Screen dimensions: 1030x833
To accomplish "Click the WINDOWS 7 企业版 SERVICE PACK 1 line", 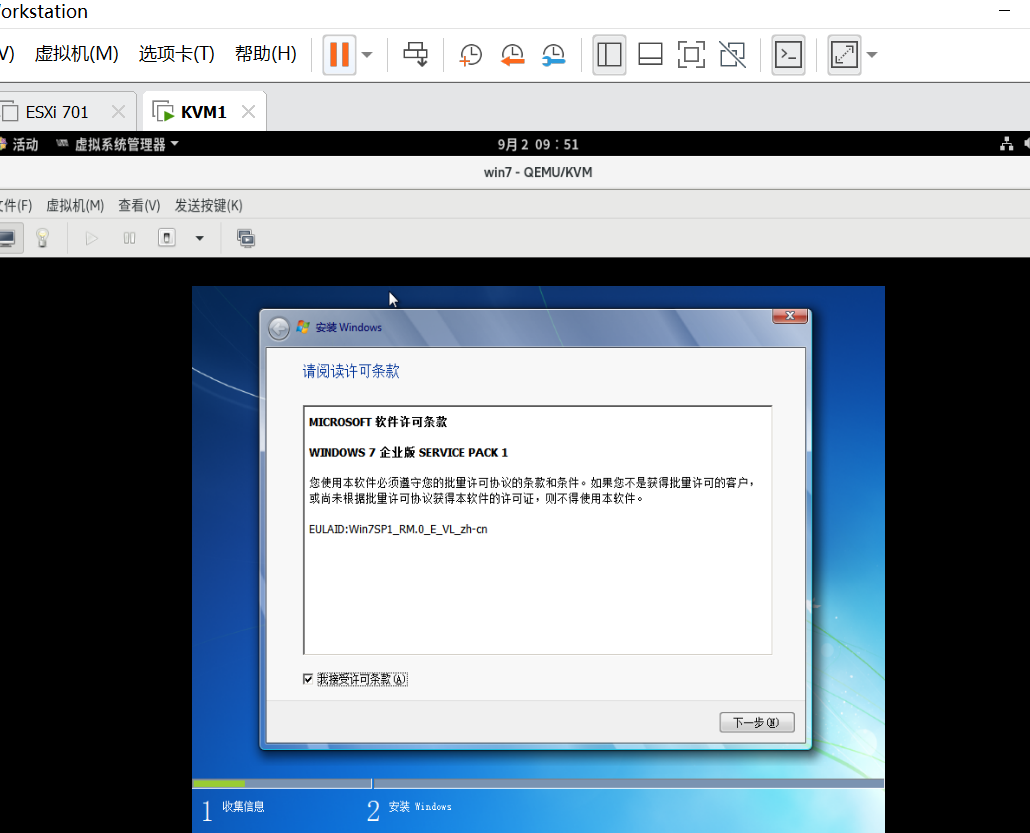I will [408, 453].
